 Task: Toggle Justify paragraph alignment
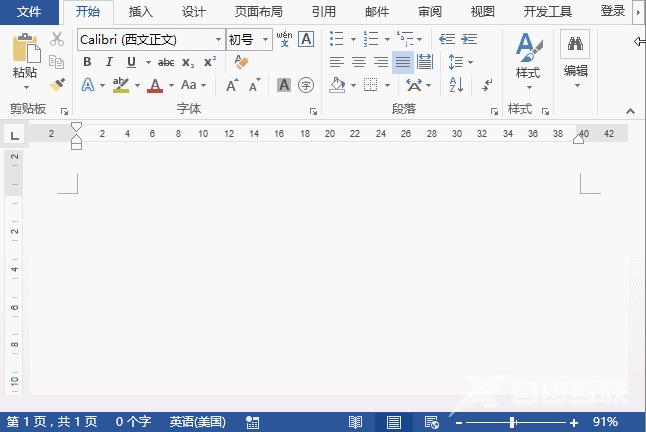coord(402,62)
